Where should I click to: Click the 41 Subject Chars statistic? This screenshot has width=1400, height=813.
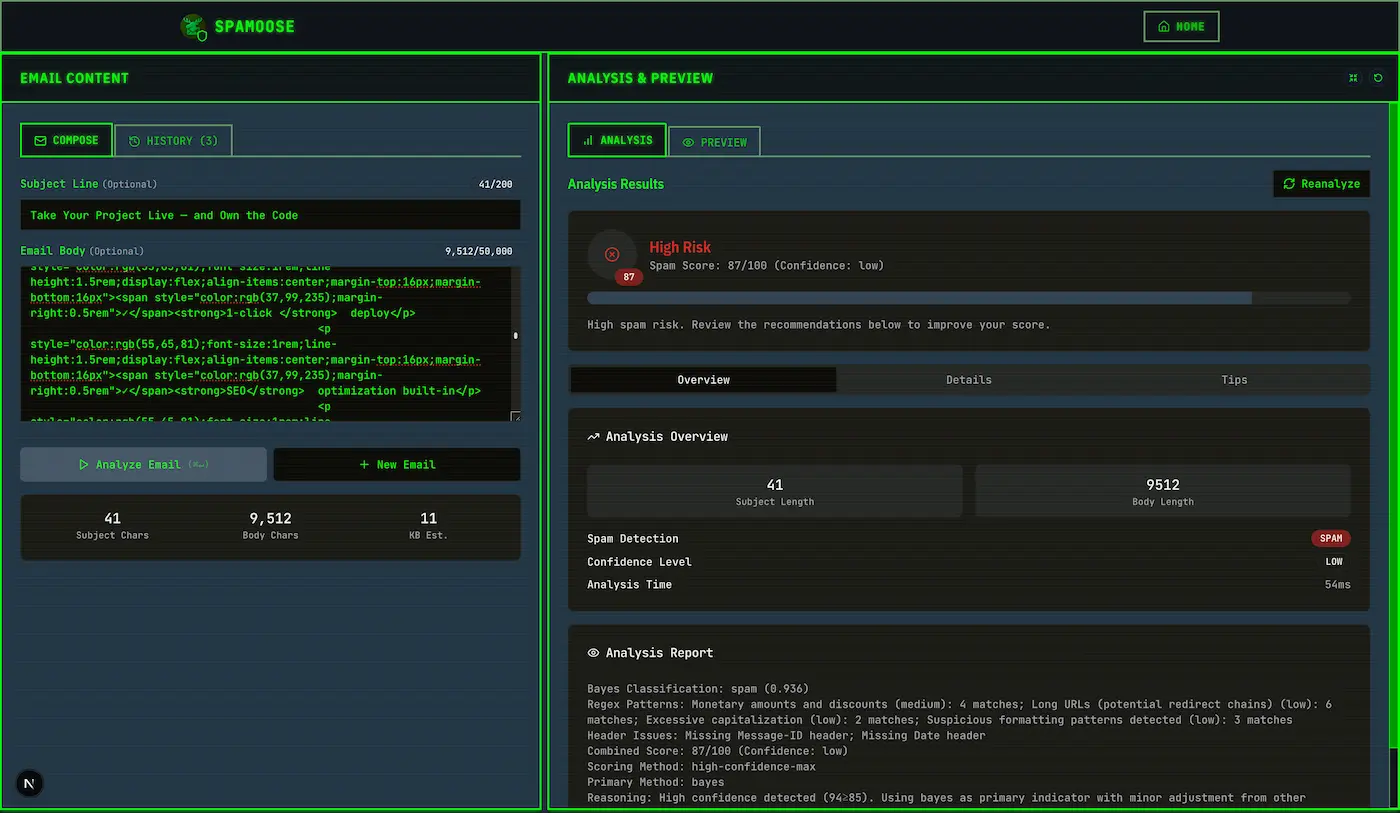pyautogui.click(x=112, y=525)
